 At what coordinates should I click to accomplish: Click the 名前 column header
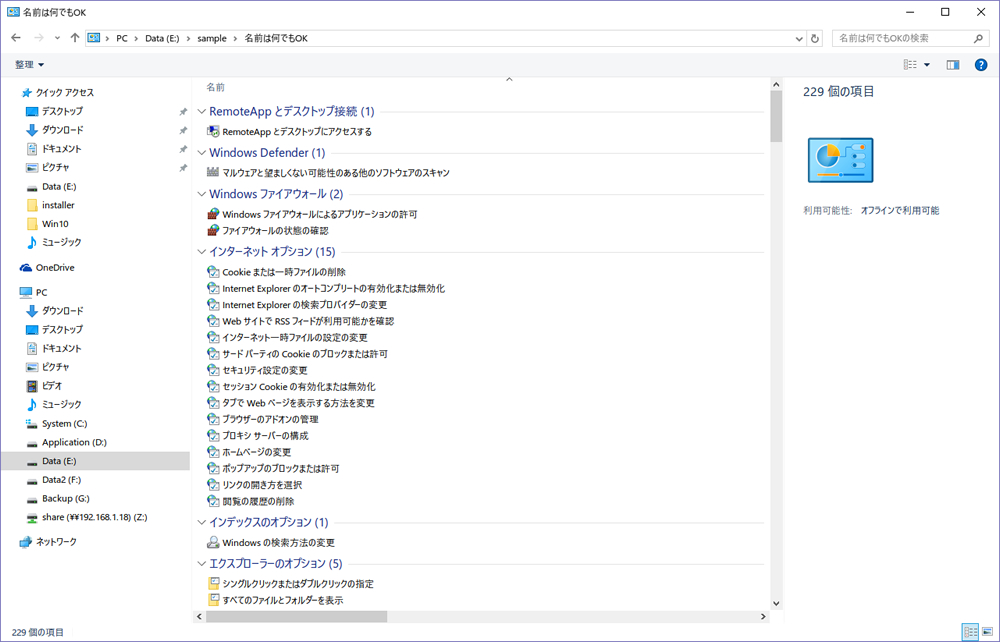tap(216, 87)
